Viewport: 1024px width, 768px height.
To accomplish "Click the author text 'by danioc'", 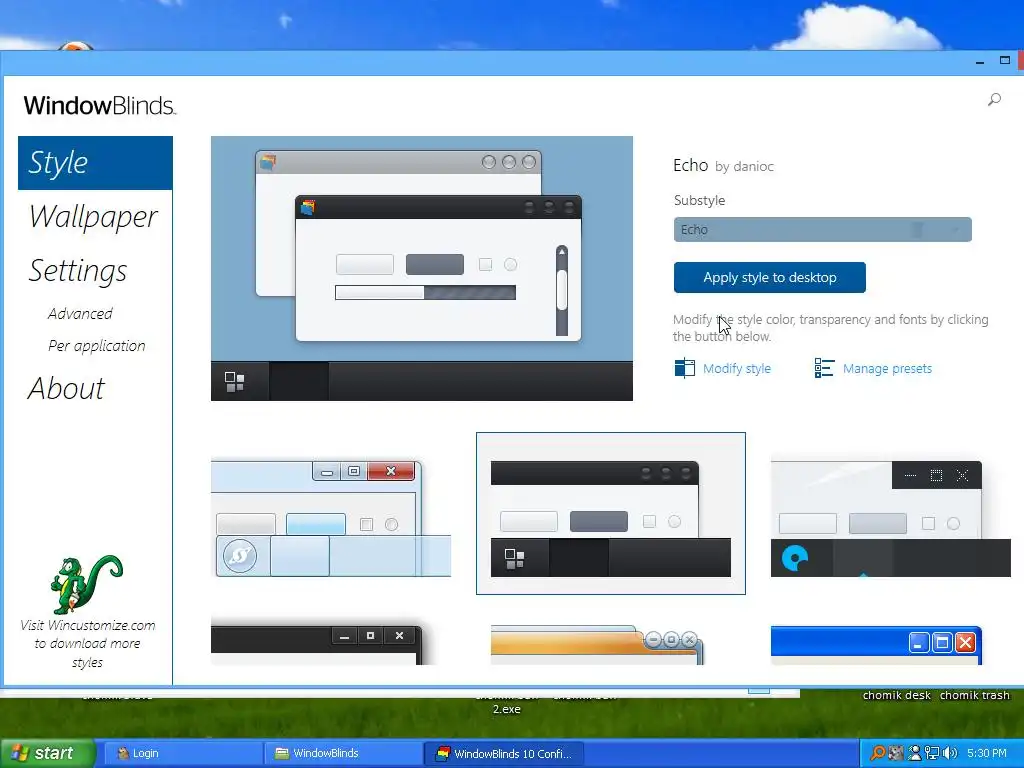I will (744, 167).
